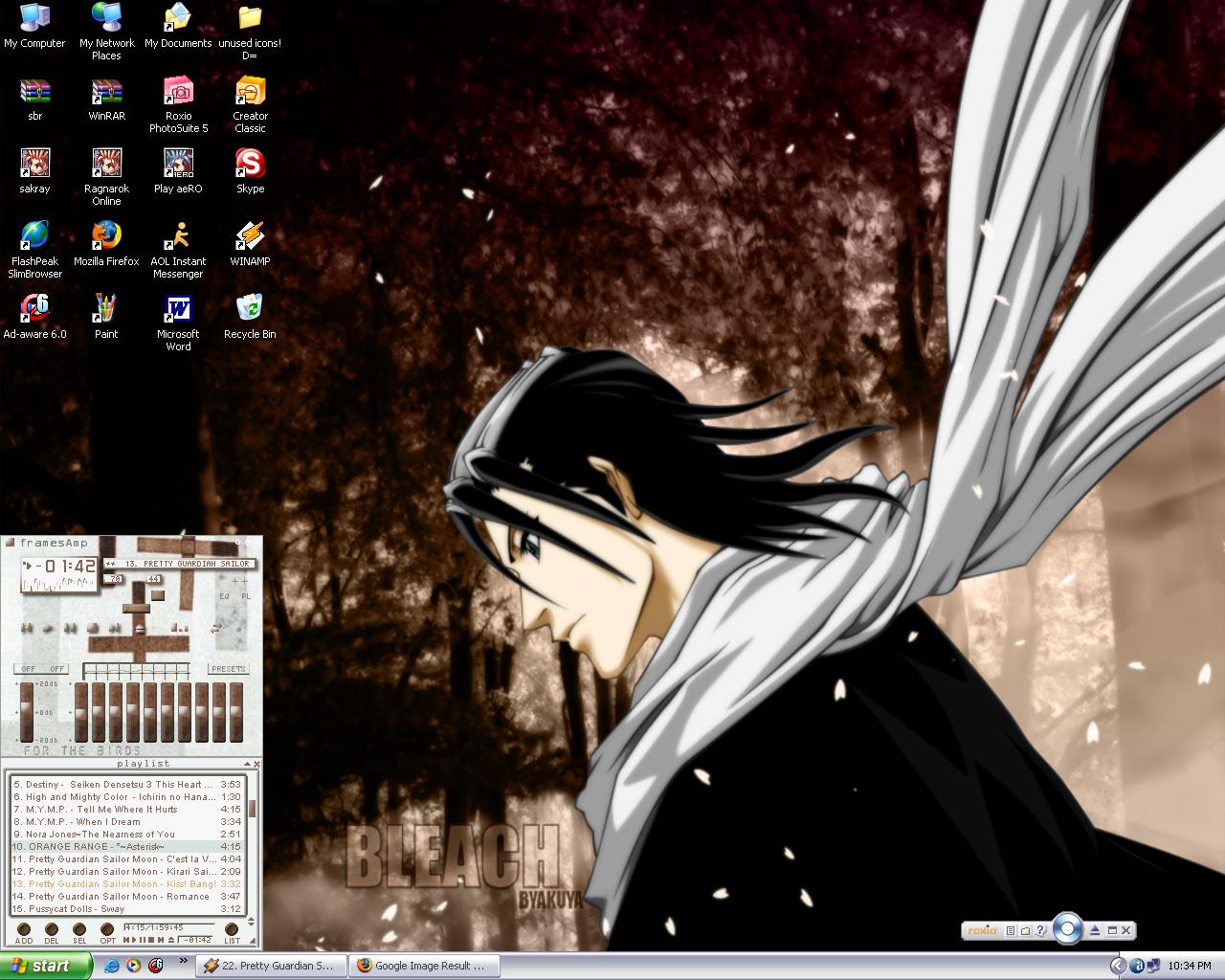This screenshot has width=1225, height=980.
Task: Launch Paint shortcut
Action: tap(106, 317)
